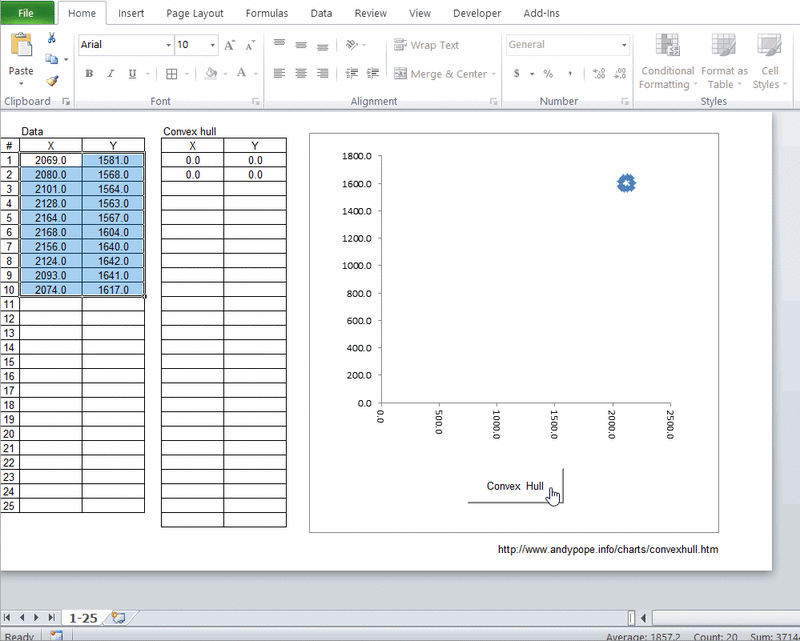Open the Developer ribbon tab
The image size is (800, 641).
(477, 14)
